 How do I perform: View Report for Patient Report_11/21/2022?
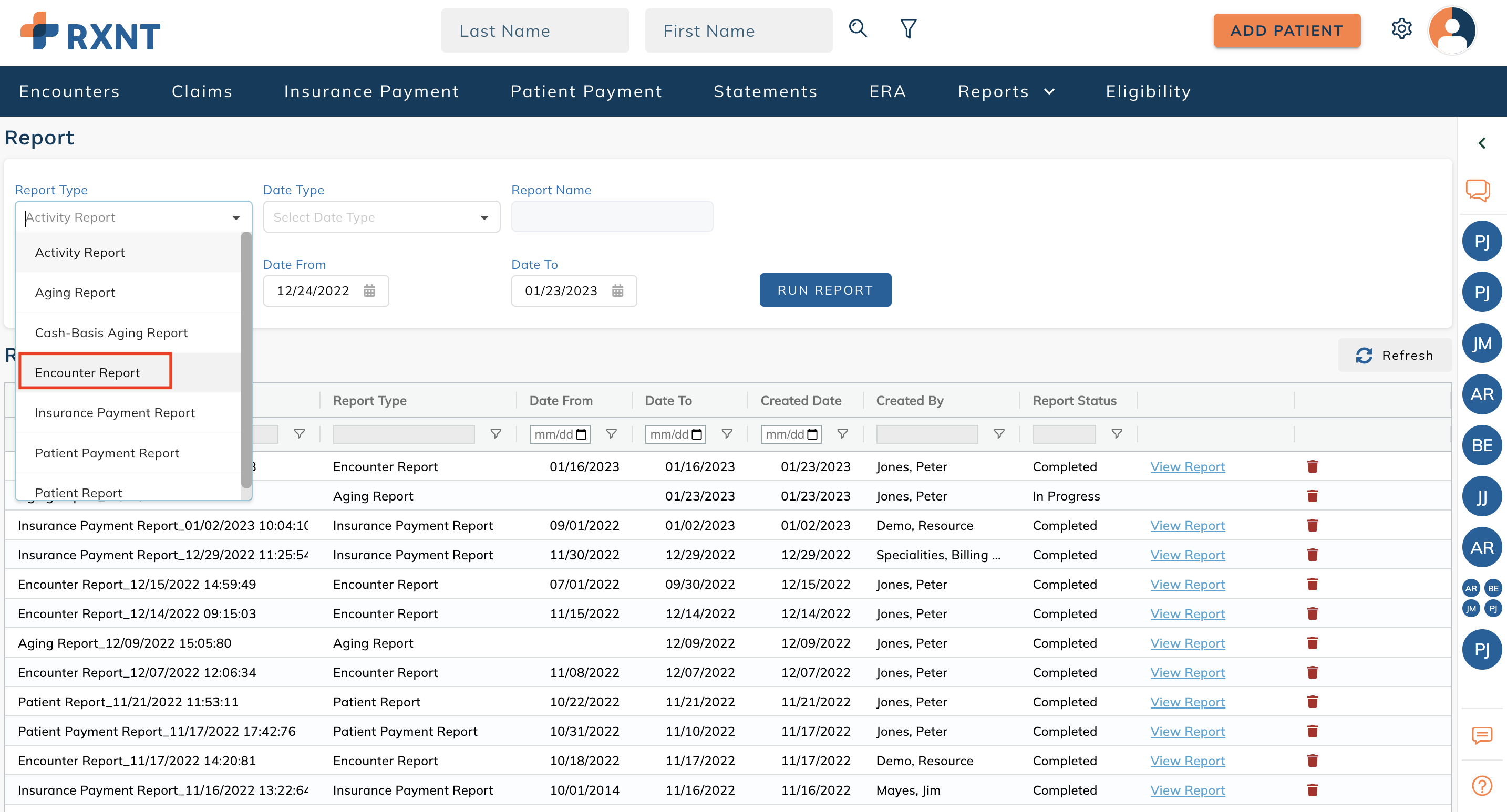pos(1187,702)
